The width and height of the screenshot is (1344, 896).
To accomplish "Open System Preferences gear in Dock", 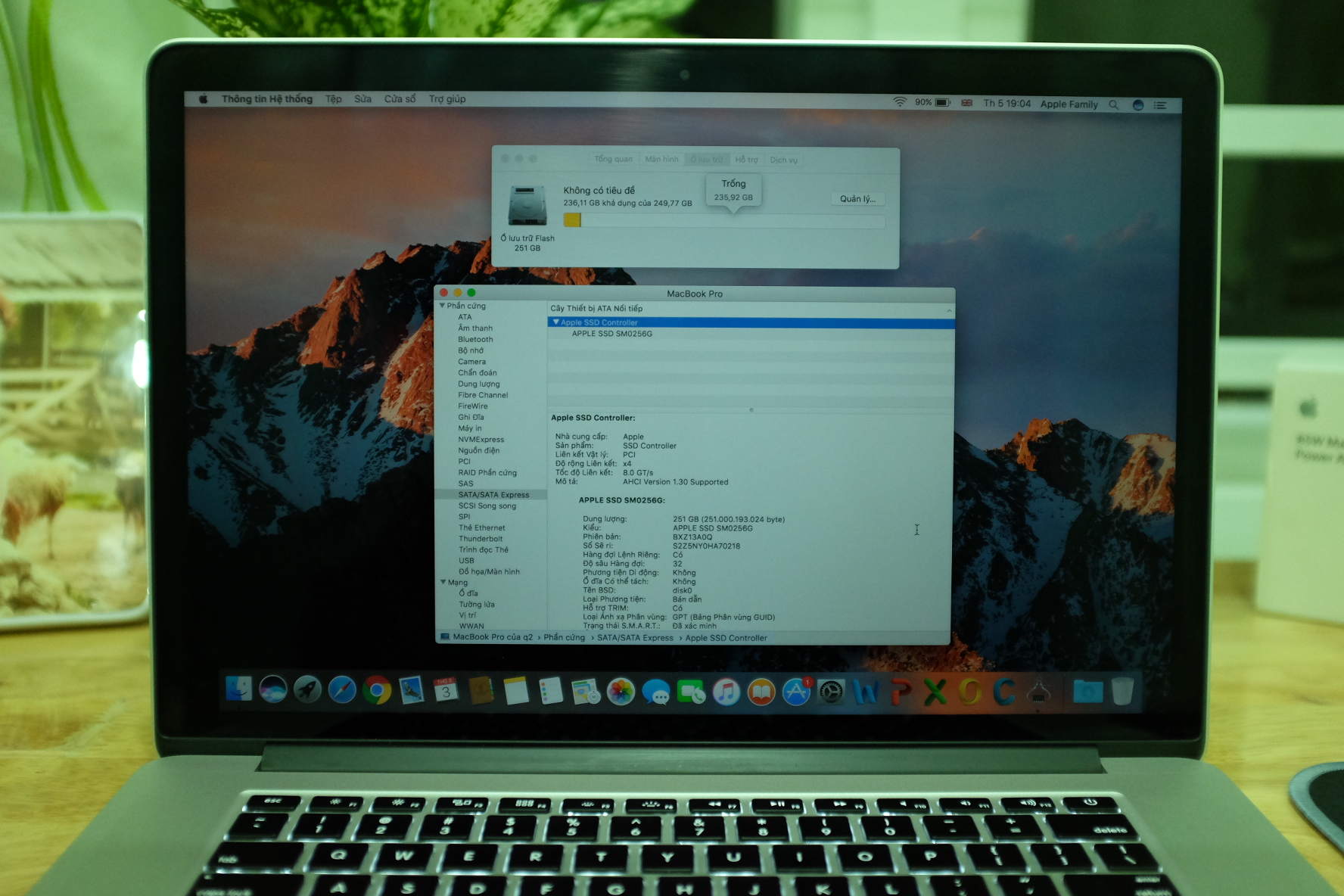I will tap(831, 692).
